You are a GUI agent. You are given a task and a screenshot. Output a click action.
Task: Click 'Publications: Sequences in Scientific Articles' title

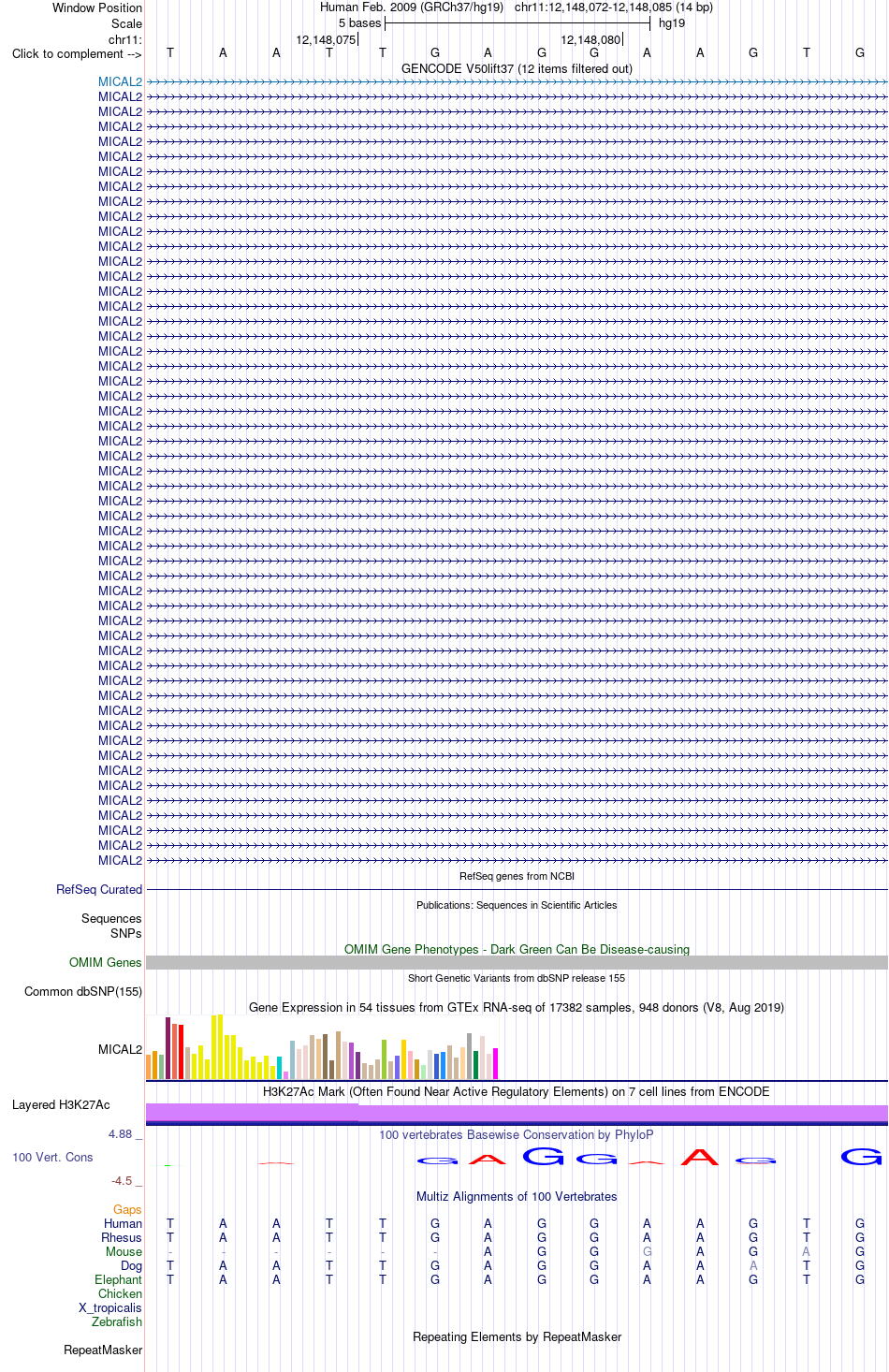(517, 905)
